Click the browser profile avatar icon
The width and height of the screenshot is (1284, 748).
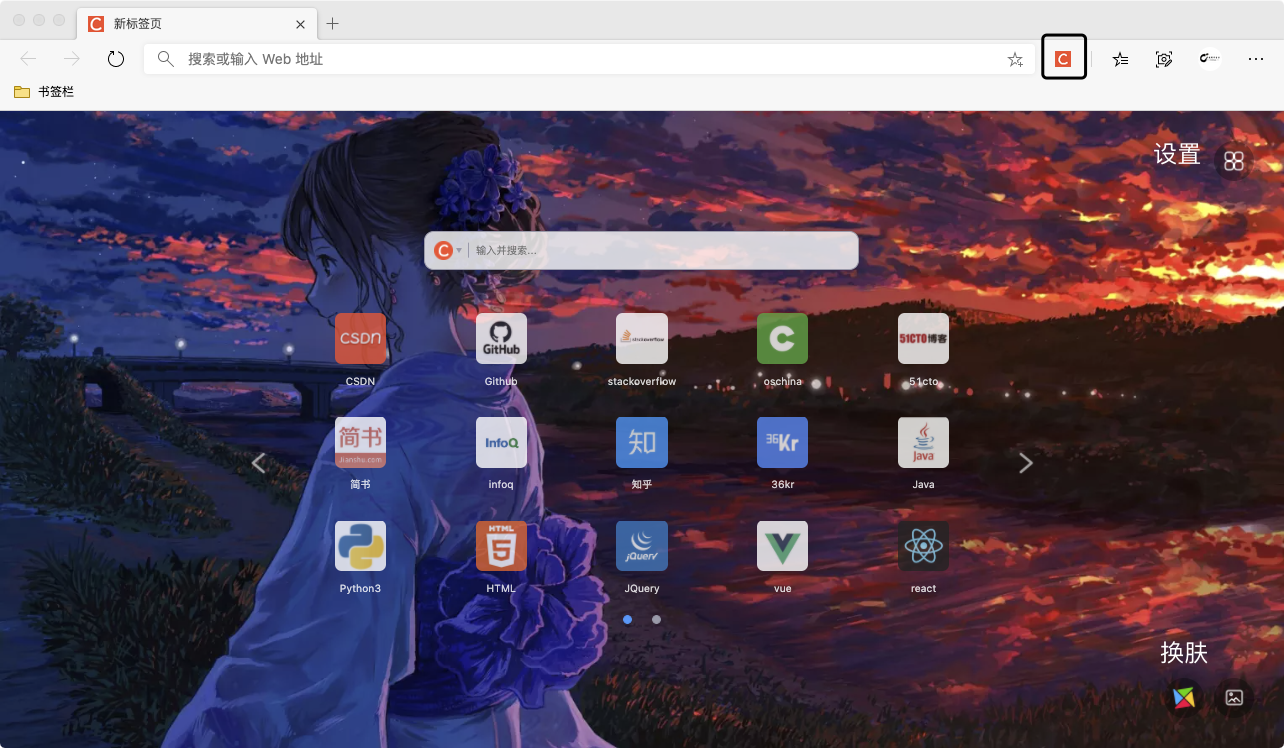coord(1210,59)
